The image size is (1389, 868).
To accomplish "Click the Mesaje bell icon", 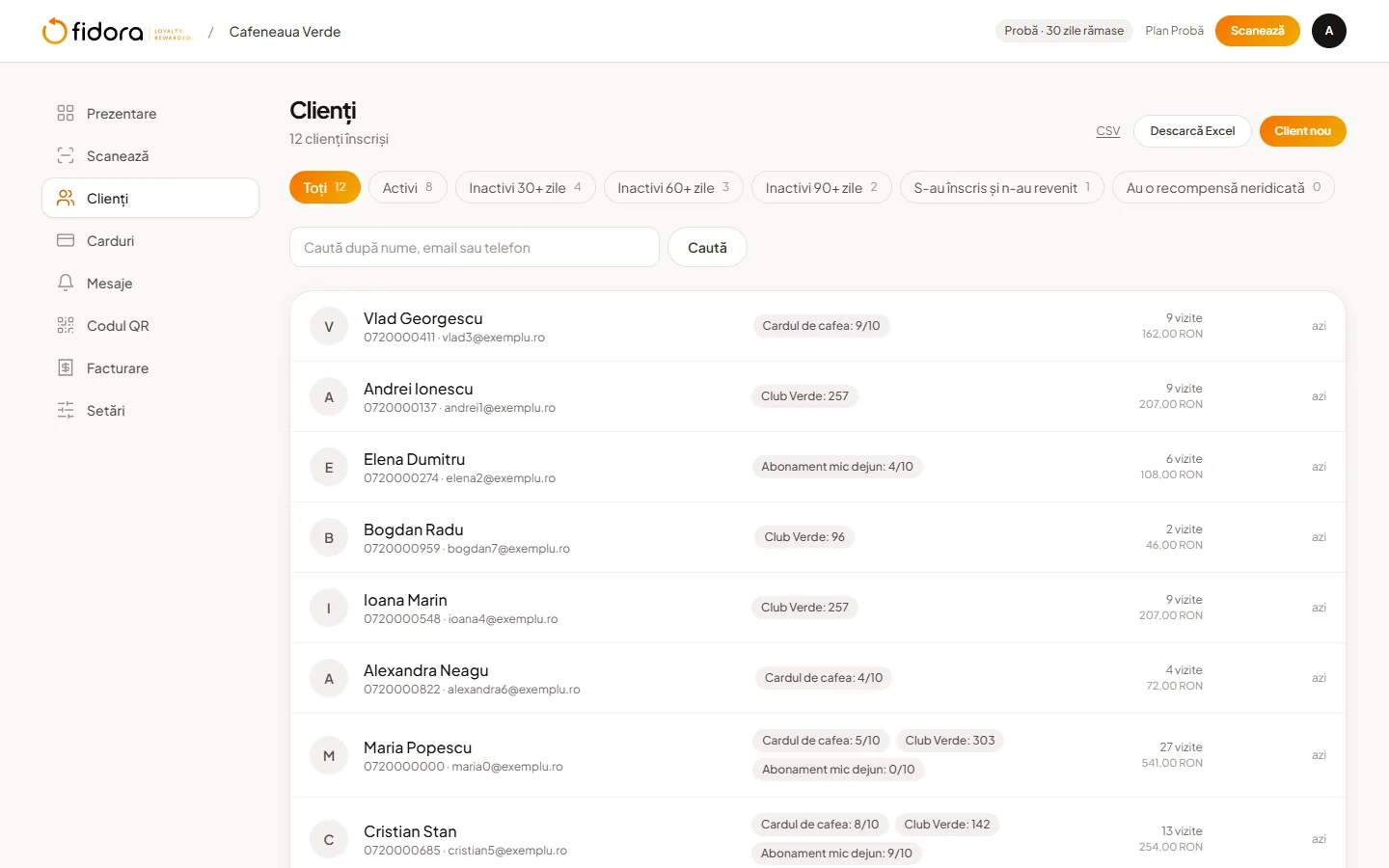I will pyautogui.click(x=66, y=283).
